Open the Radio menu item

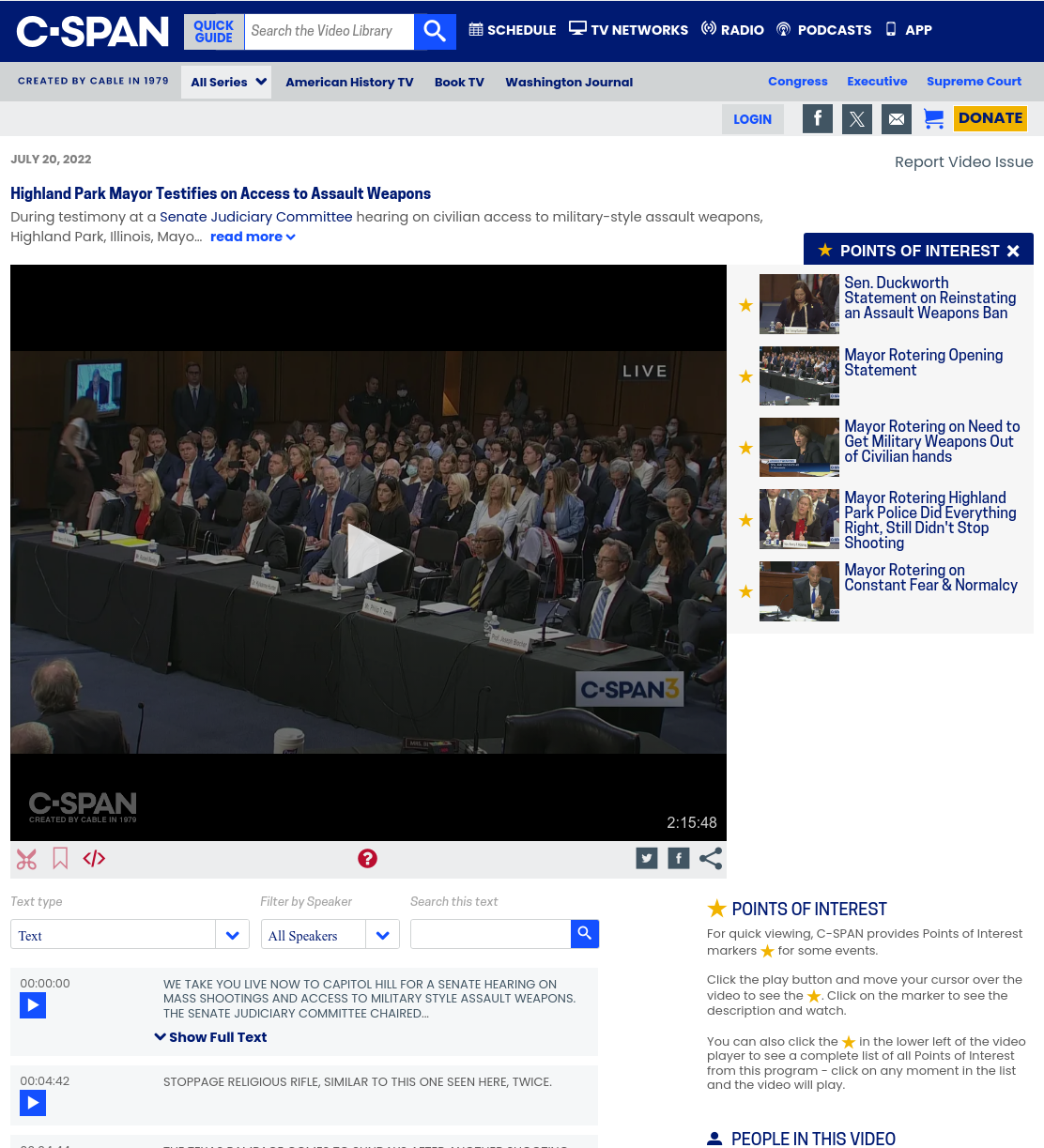click(733, 30)
